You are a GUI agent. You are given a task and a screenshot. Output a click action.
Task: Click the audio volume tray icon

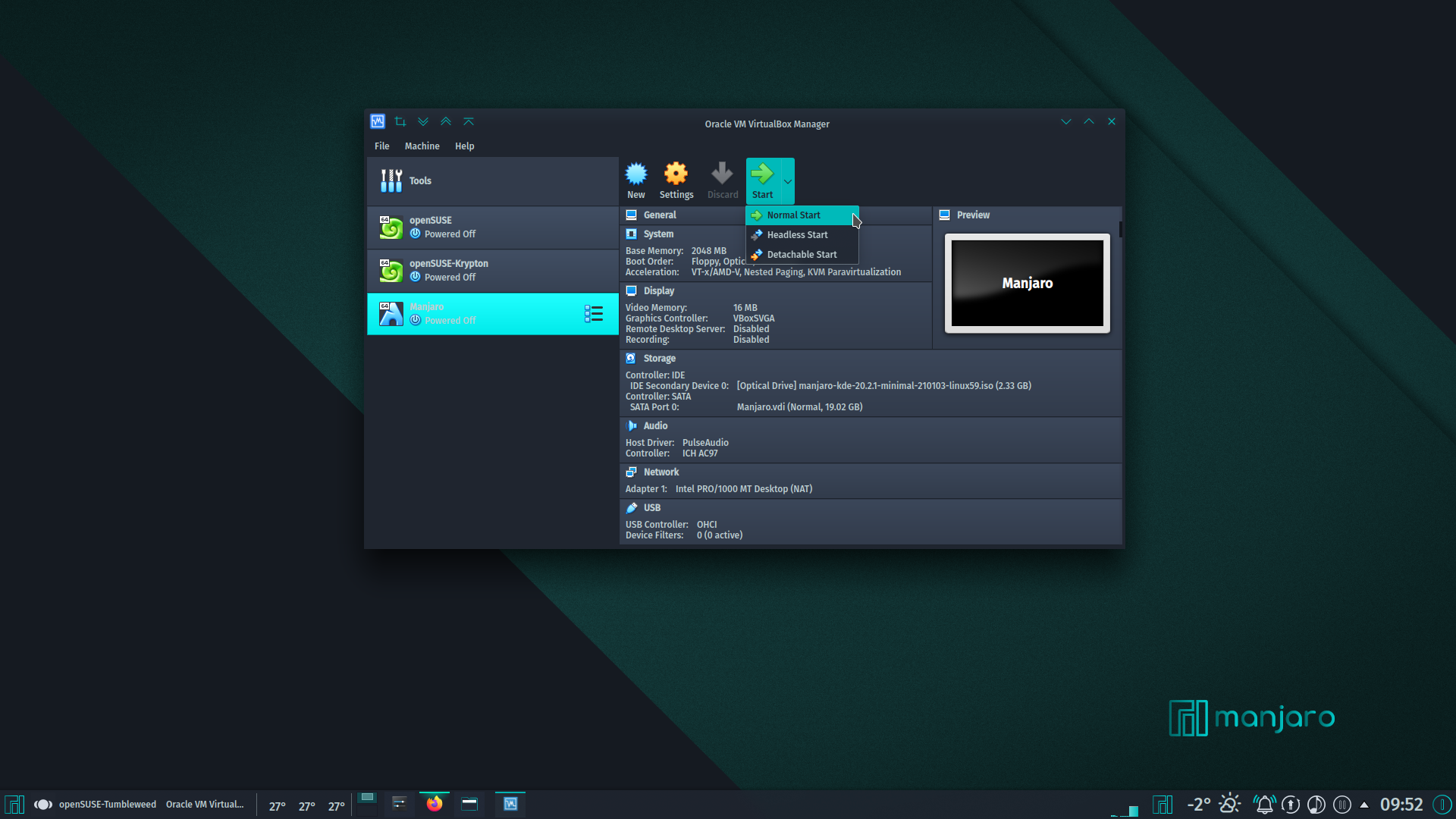1316,805
